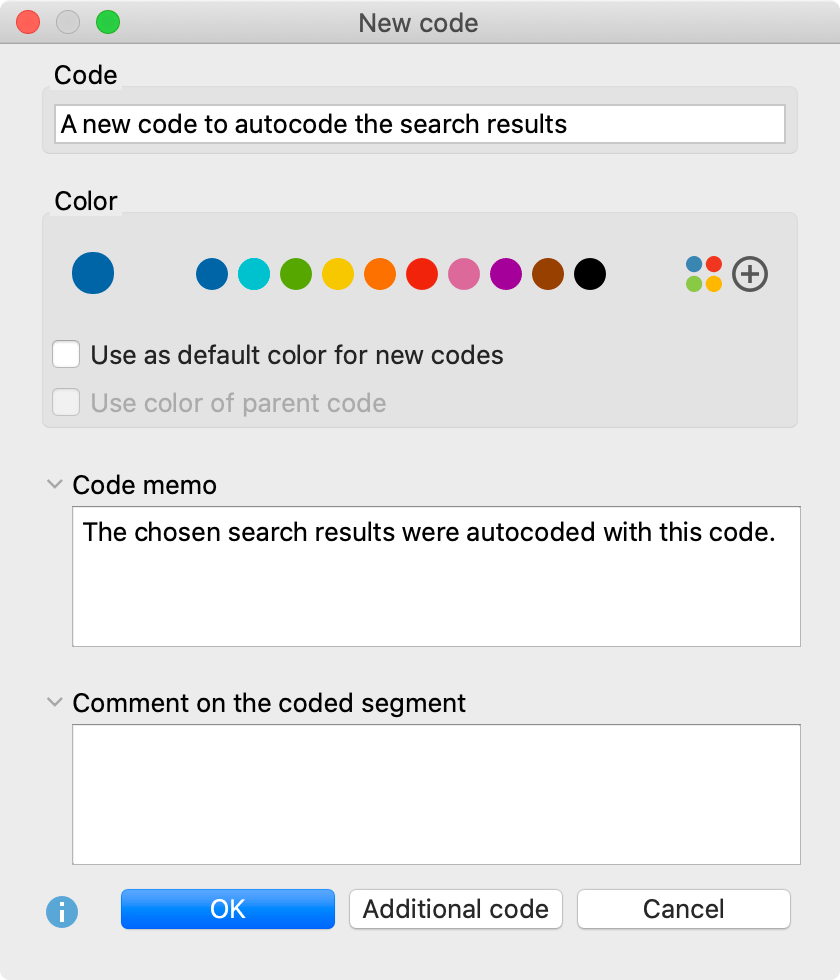This screenshot has width=840, height=980.
Task: Click the add custom color plus icon
Action: point(750,274)
